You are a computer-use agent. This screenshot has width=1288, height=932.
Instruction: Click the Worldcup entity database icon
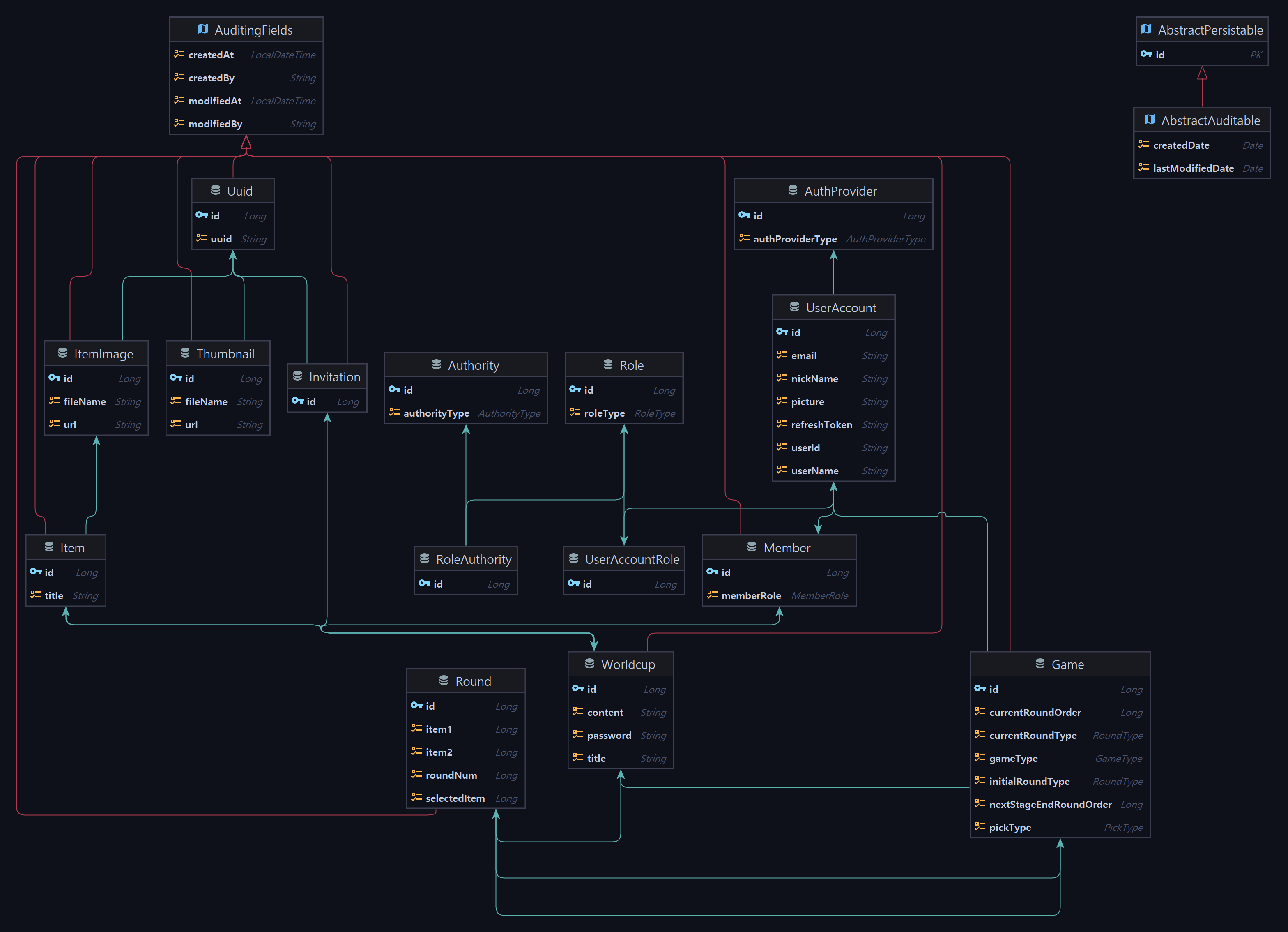[589, 664]
